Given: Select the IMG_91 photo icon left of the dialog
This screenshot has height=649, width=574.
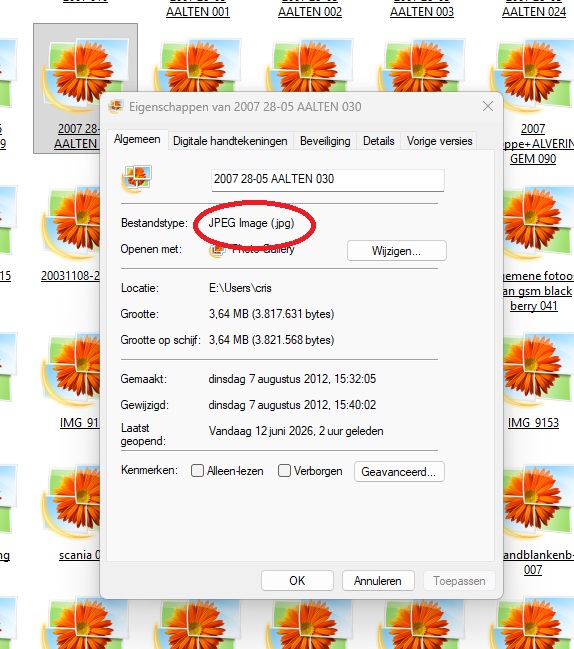Looking at the screenshot, I should point(72,370).
